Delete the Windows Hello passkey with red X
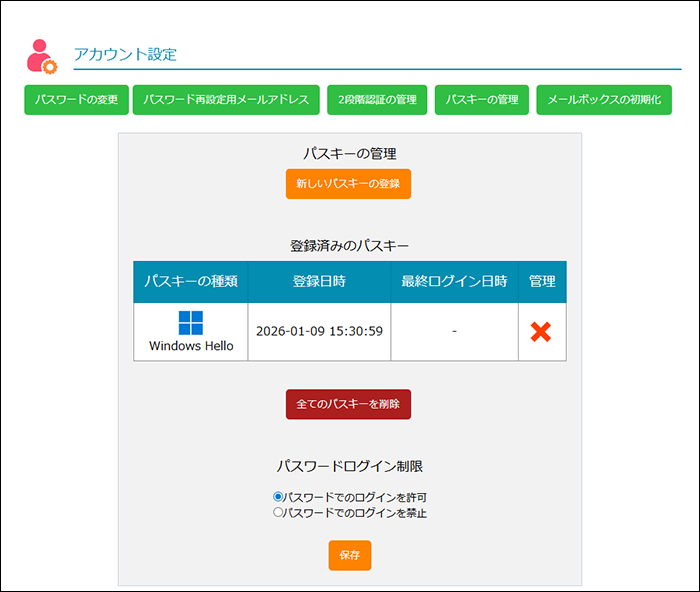Image resolution: width=700 pixels, height=592 pixels. pyautogui.click(x=541, y=332)
